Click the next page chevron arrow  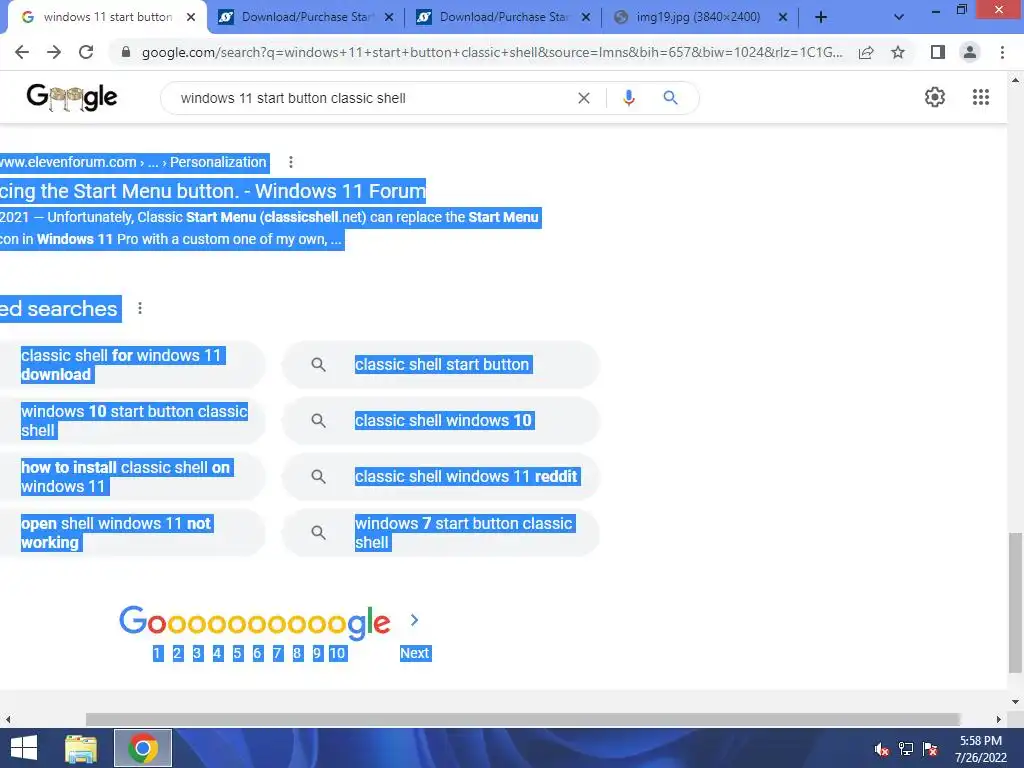(x=414, y=620)
